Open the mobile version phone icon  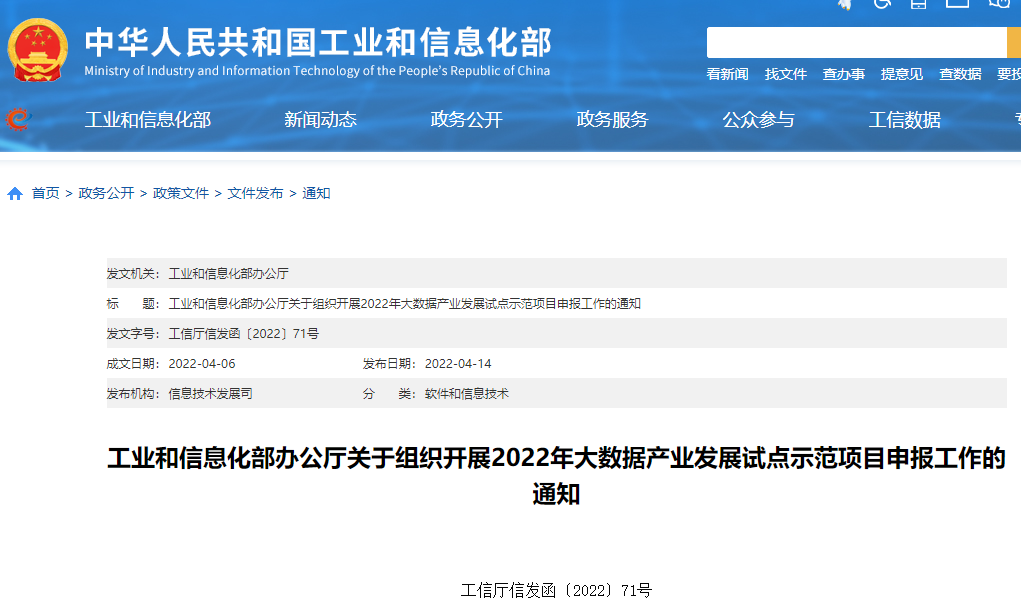coord(918,7)
